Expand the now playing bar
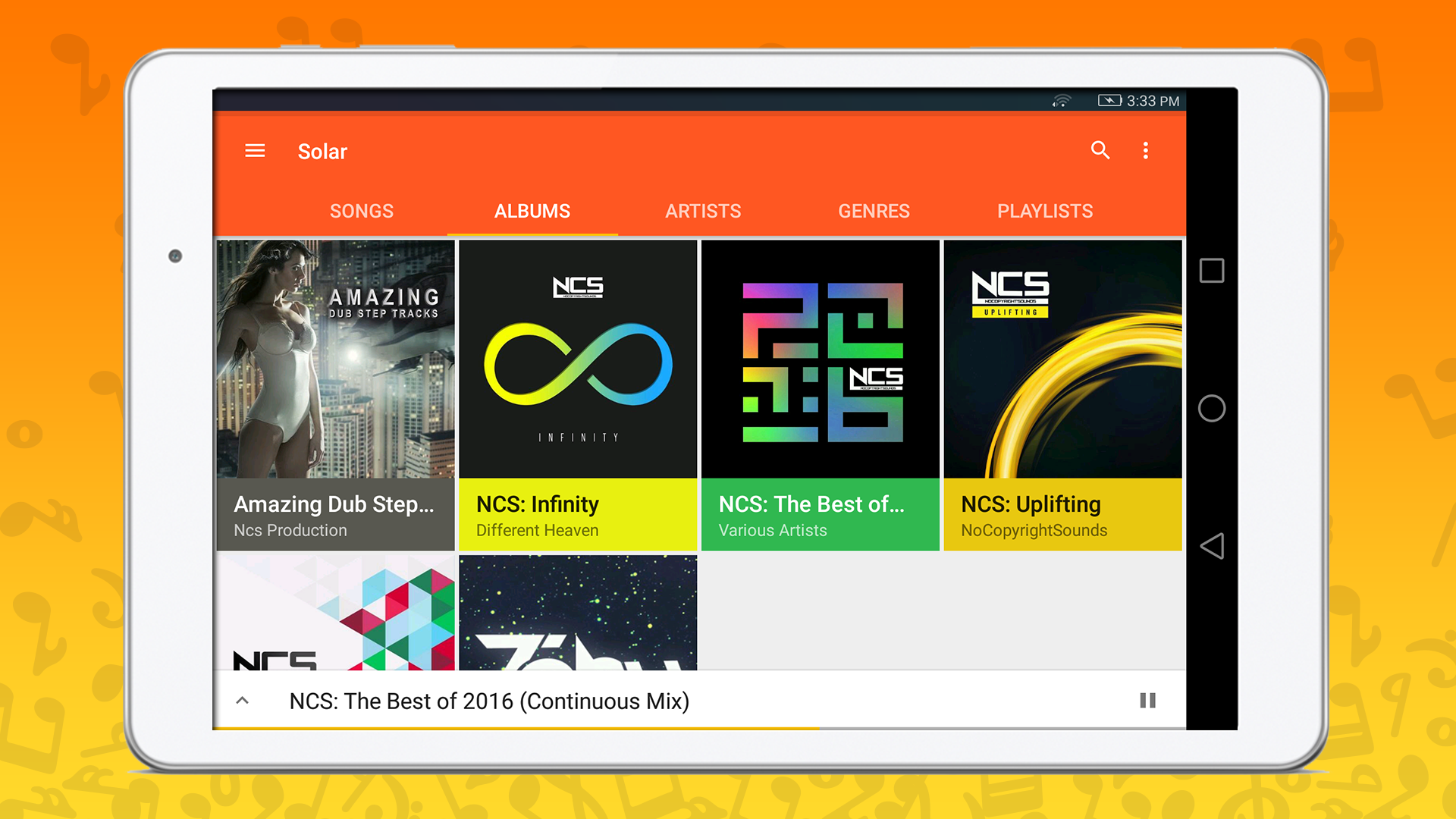Screen dimensions: 1456x819 tap(242, 700)
